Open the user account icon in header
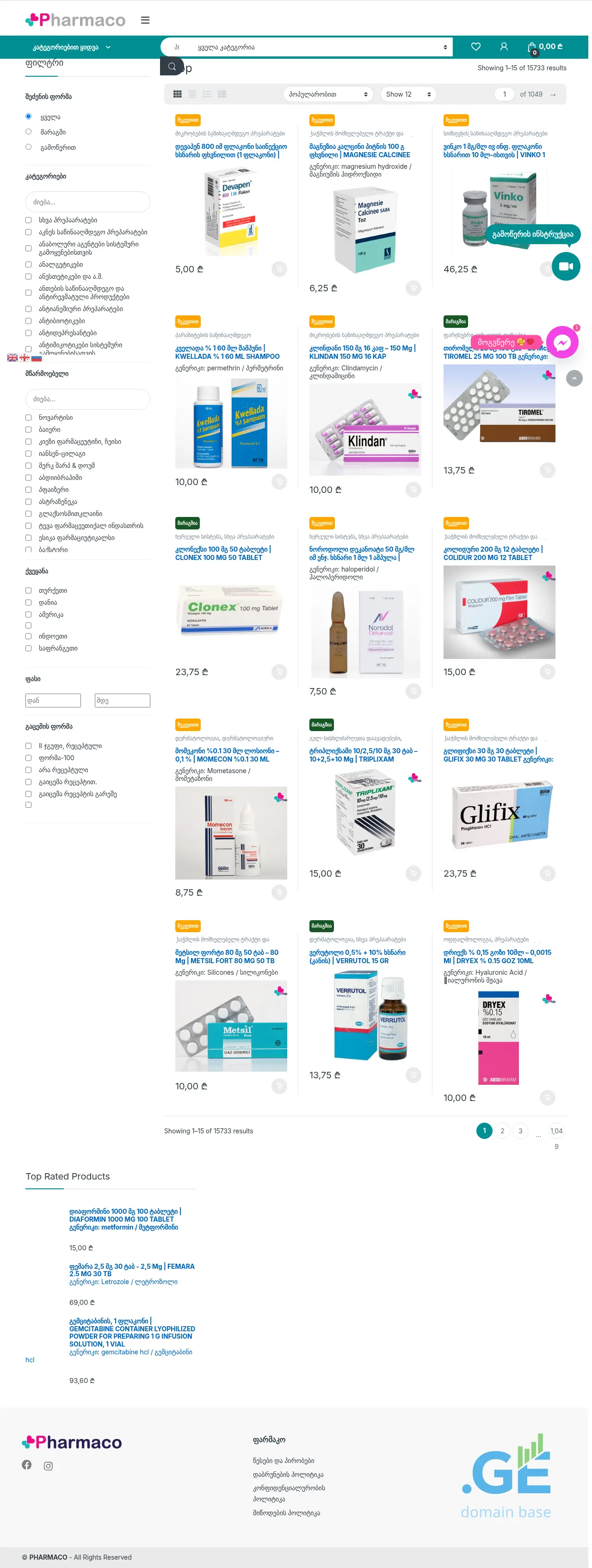 click(x=504, y=47)
